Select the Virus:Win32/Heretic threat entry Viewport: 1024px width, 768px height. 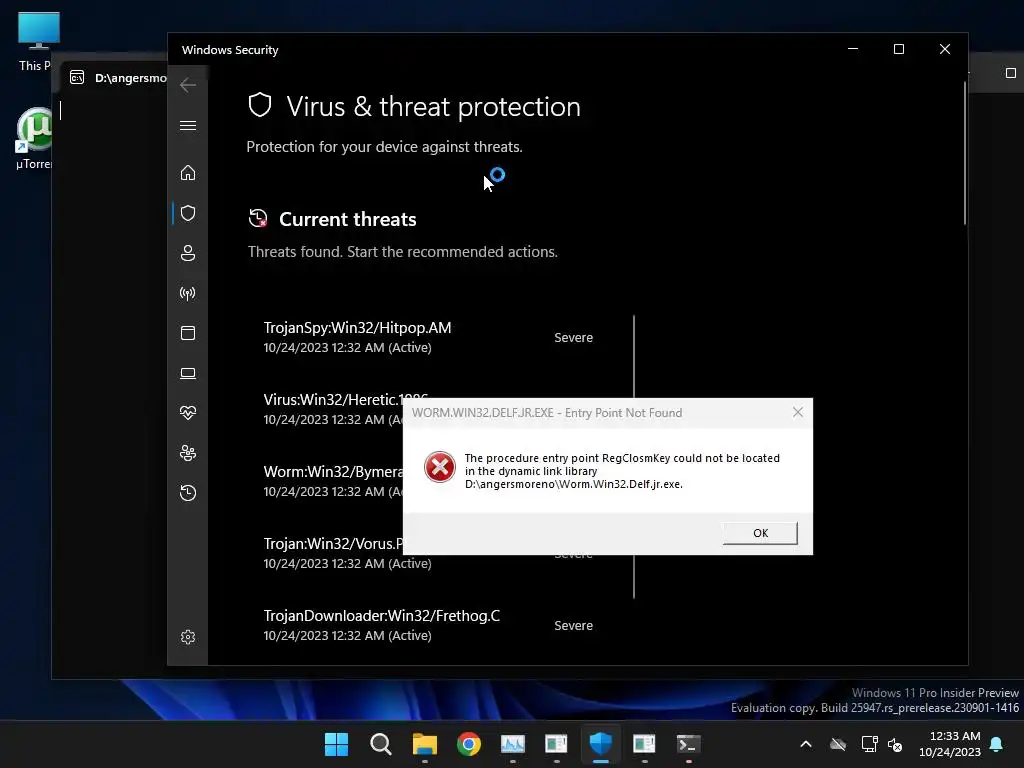(x=333, y=409)
